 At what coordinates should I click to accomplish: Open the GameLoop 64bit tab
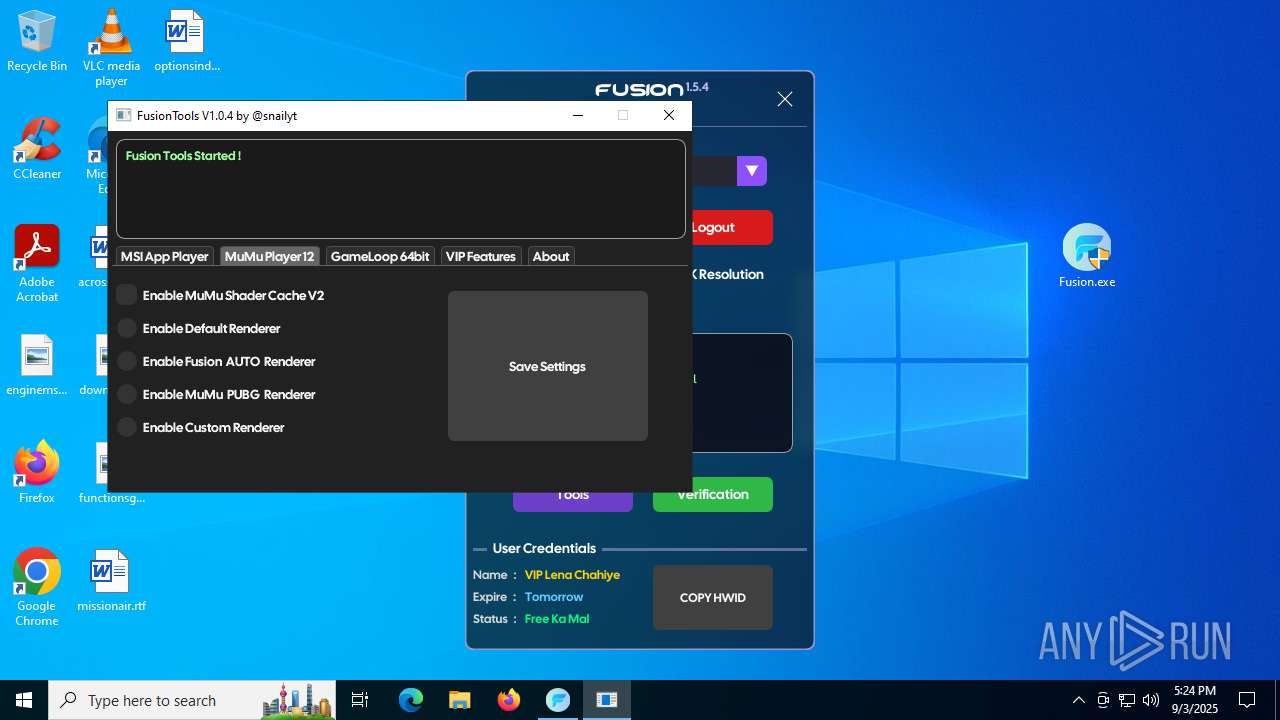(x=380, y=256)
